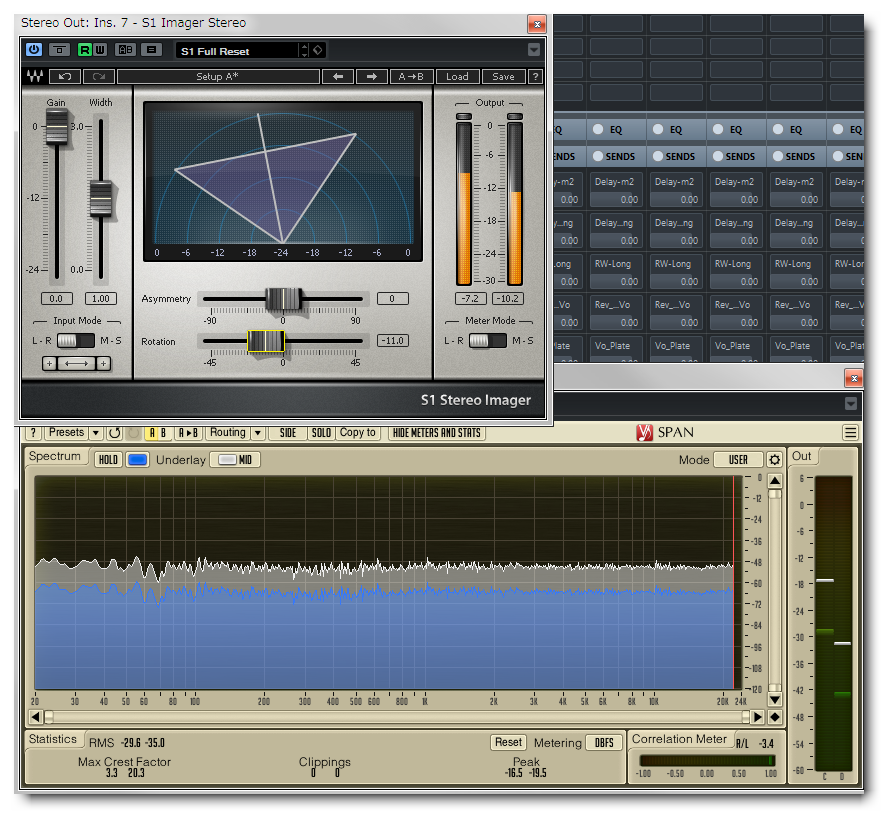Switch to the Spectrum tab
Viewport: 892px width, 822px height.
[55, 456]
